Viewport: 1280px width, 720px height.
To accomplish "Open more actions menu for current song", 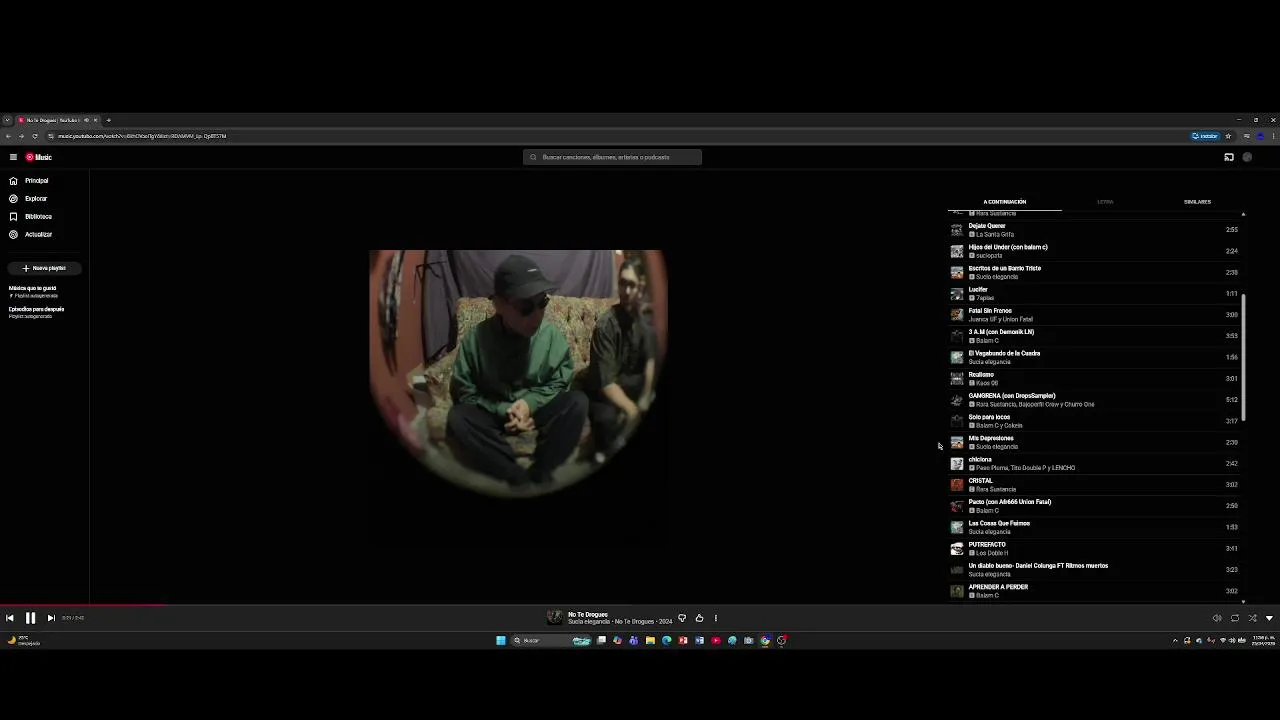I will 716,618.
